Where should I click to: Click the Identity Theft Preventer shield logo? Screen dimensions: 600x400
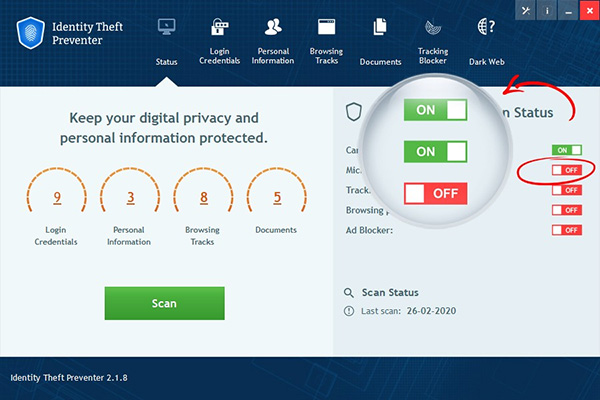point(31,33)
